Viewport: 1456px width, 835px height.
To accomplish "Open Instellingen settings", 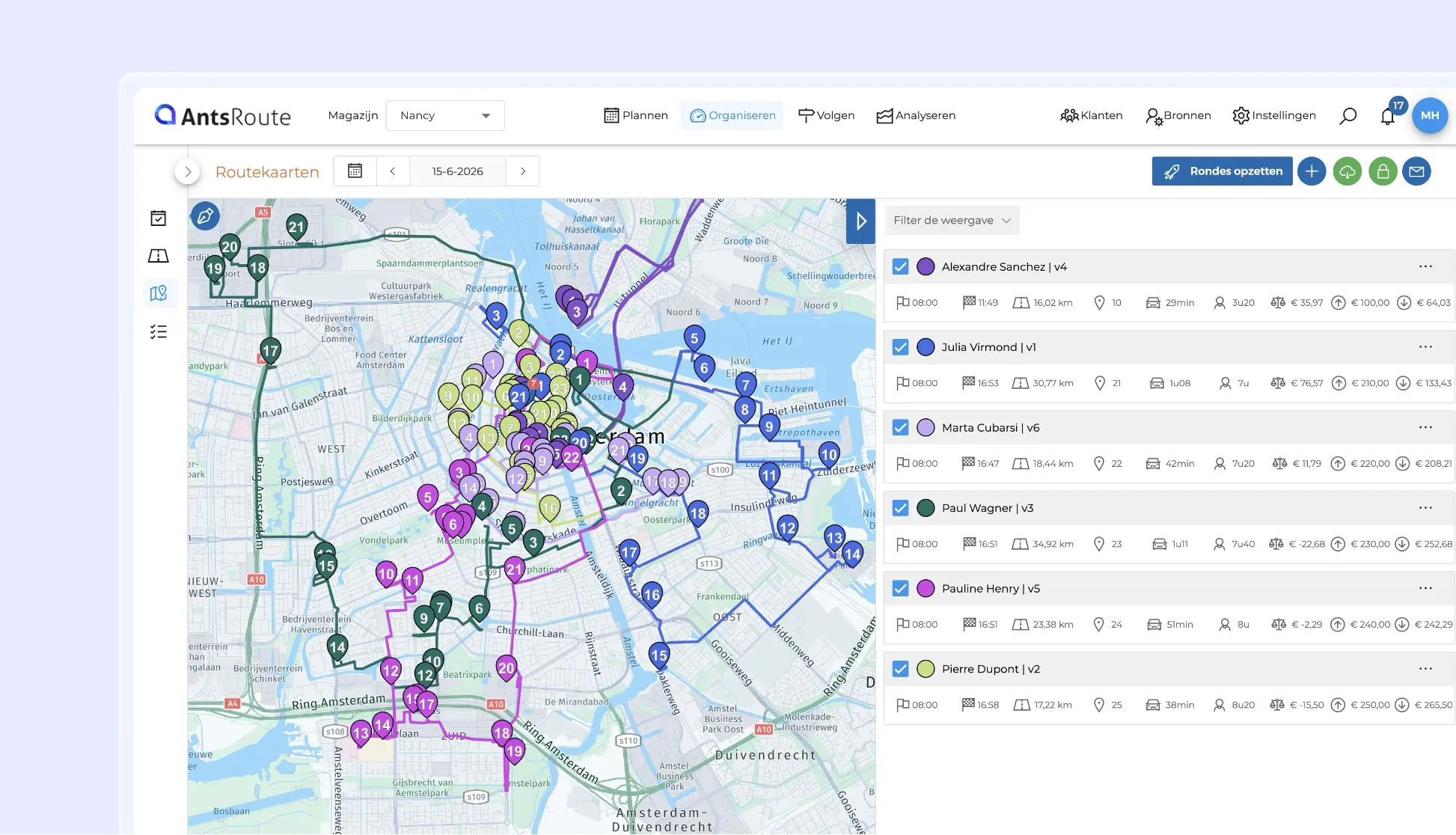I will click(1274, 115).
